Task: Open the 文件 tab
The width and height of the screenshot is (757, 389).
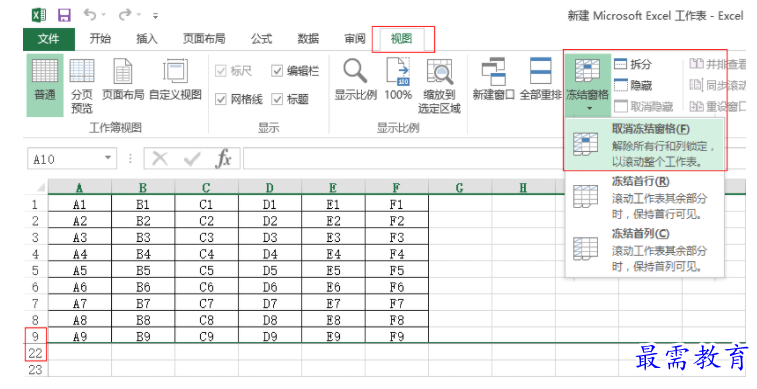Action: [x=49, y=39]
